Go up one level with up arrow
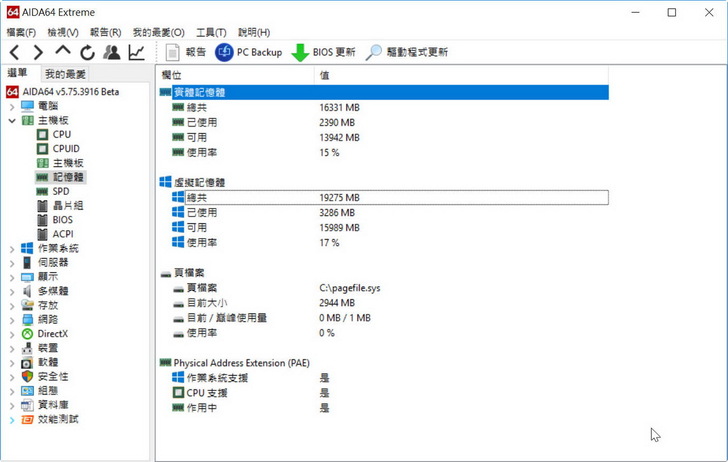The width and height of the screenshot is (728, 462). tap(63, 52)
